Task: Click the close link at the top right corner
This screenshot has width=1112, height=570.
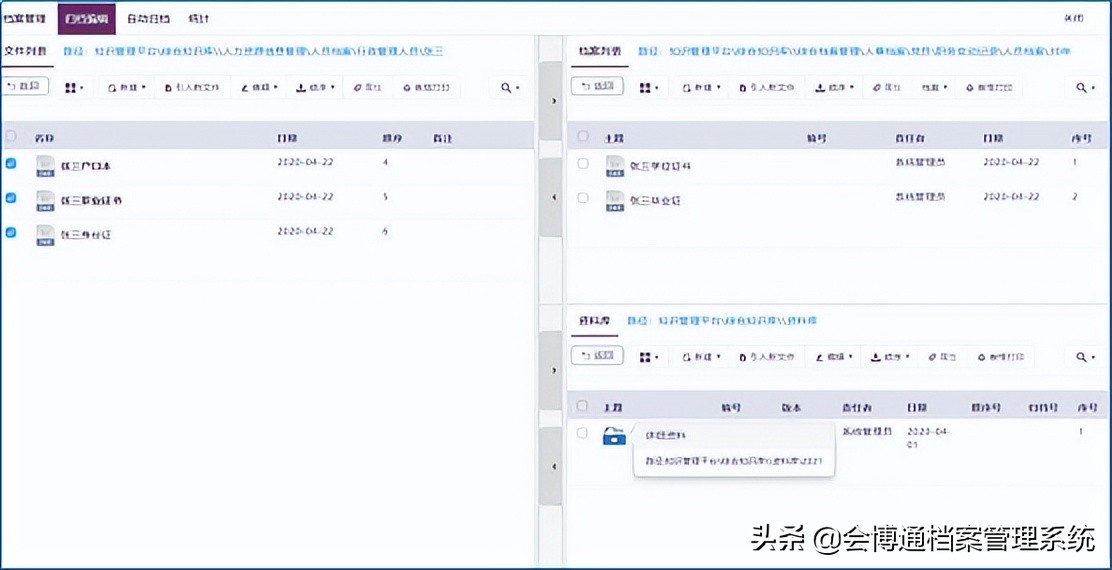Action: pyautogui.click(x=1074, y=18)
